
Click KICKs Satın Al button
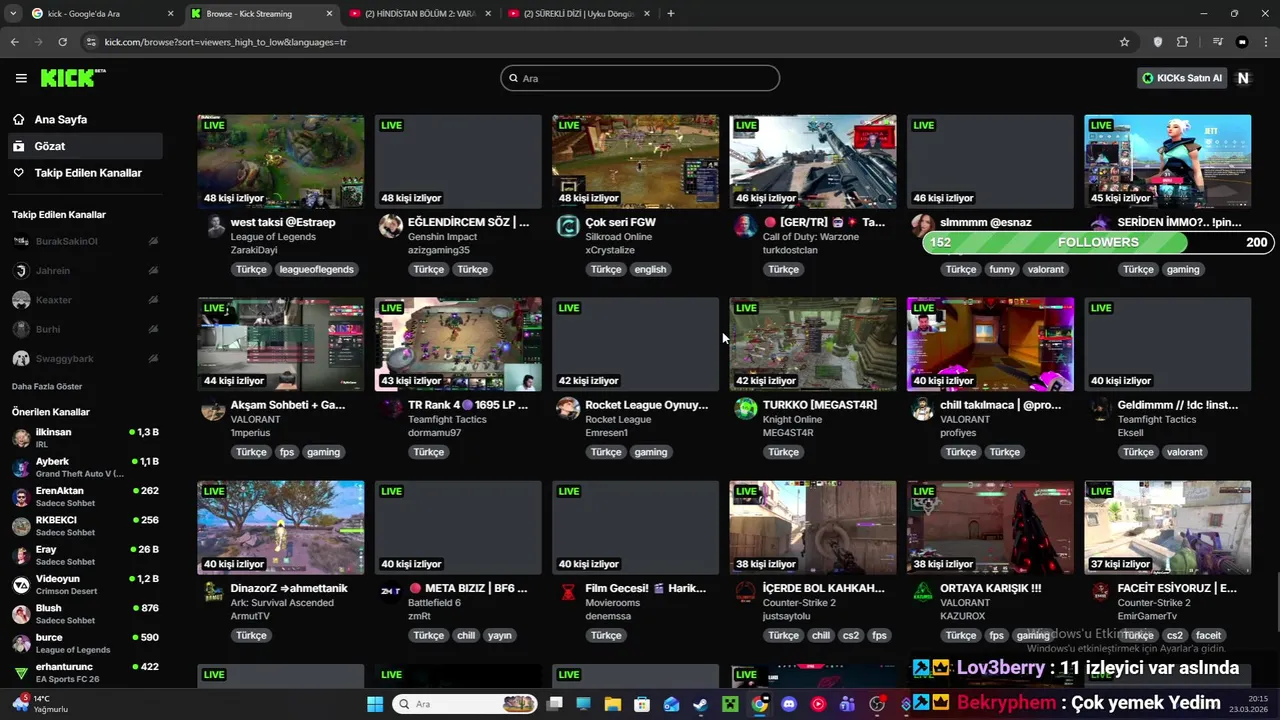click(1182, 78)
